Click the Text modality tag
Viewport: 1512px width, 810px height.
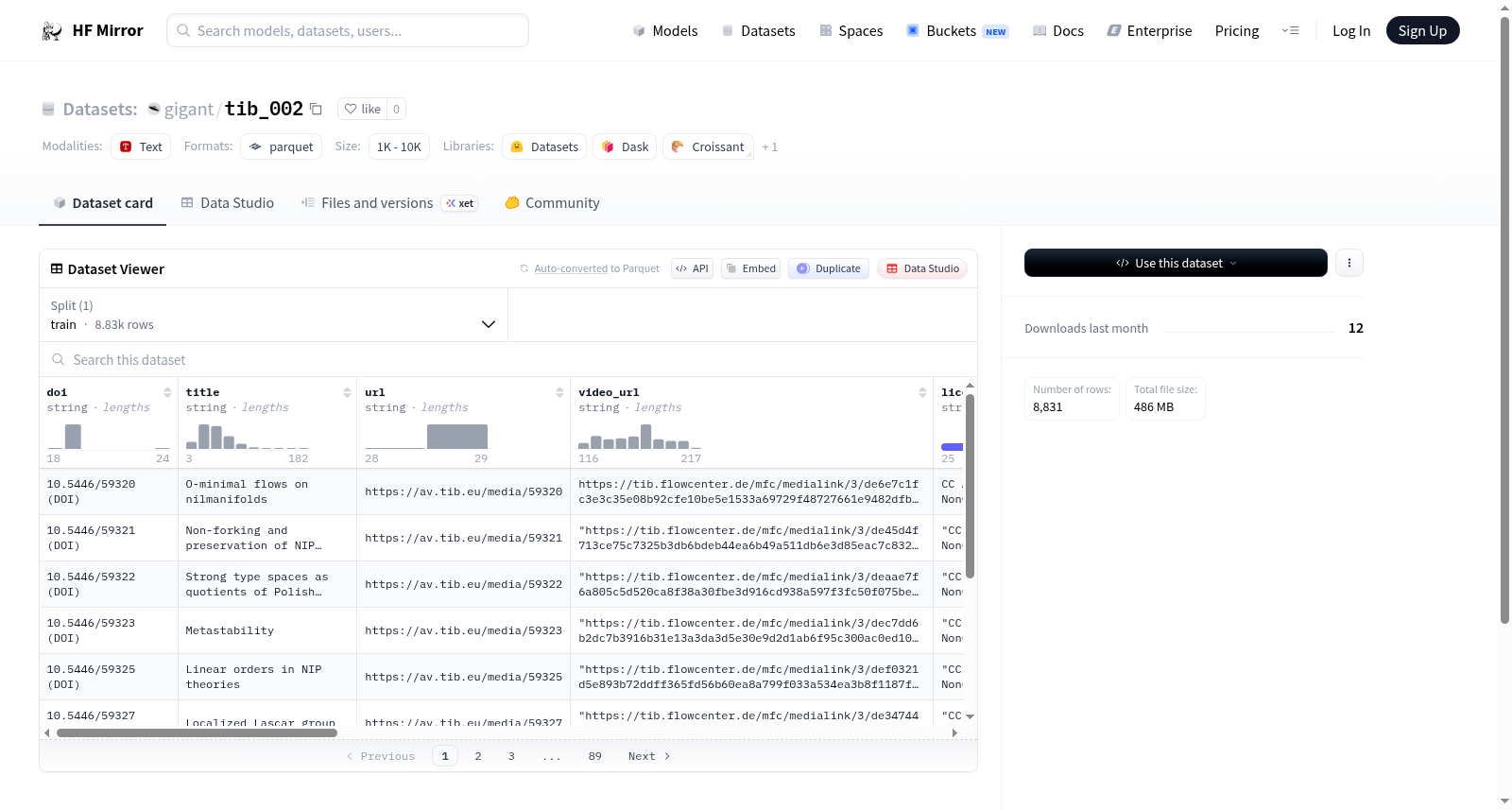[x=141, y=146]
